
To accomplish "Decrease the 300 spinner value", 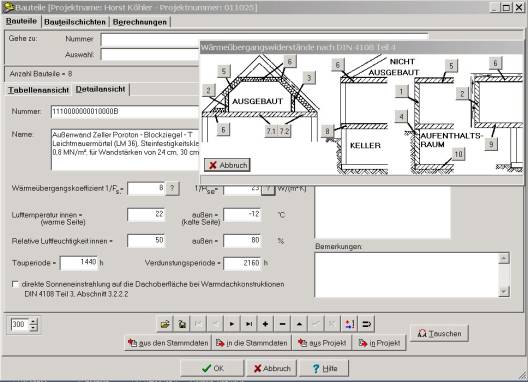I will 33,328.
